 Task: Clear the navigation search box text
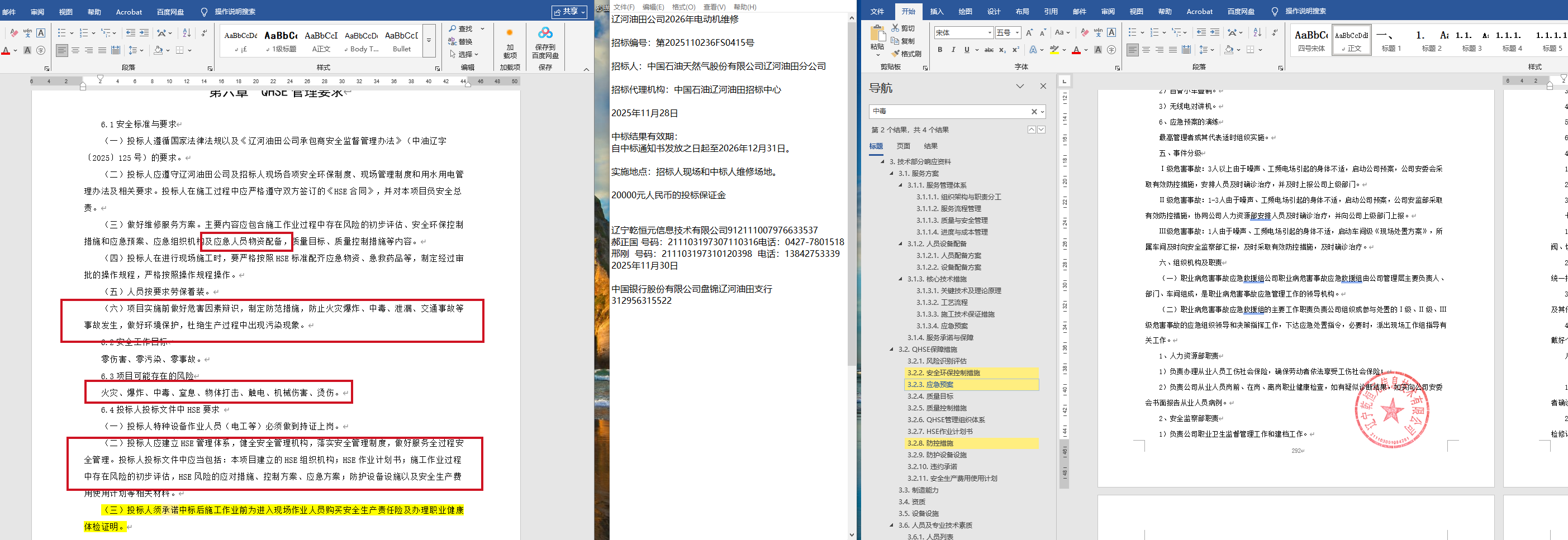(x=1034, y=111)
